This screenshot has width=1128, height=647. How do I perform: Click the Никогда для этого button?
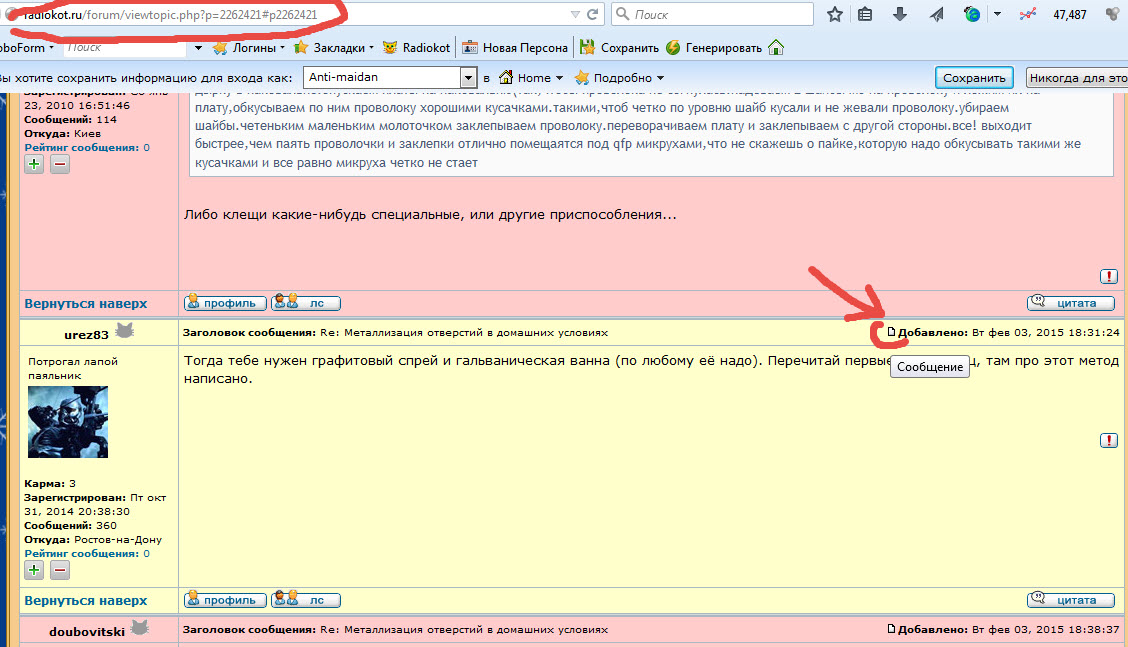click(1077, 78)
